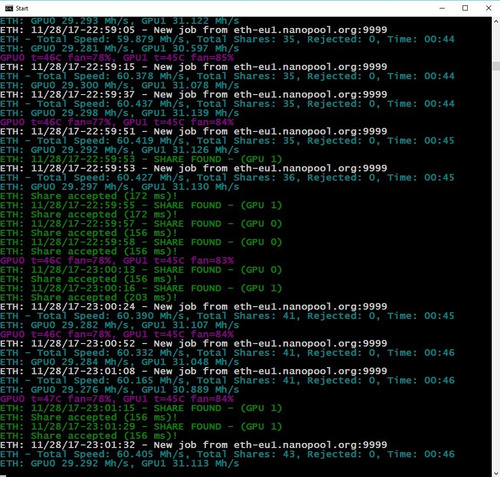Screen dimensions: 500x477
Task: Select the 23:00:52 New job line
Action: pos(194,344)
